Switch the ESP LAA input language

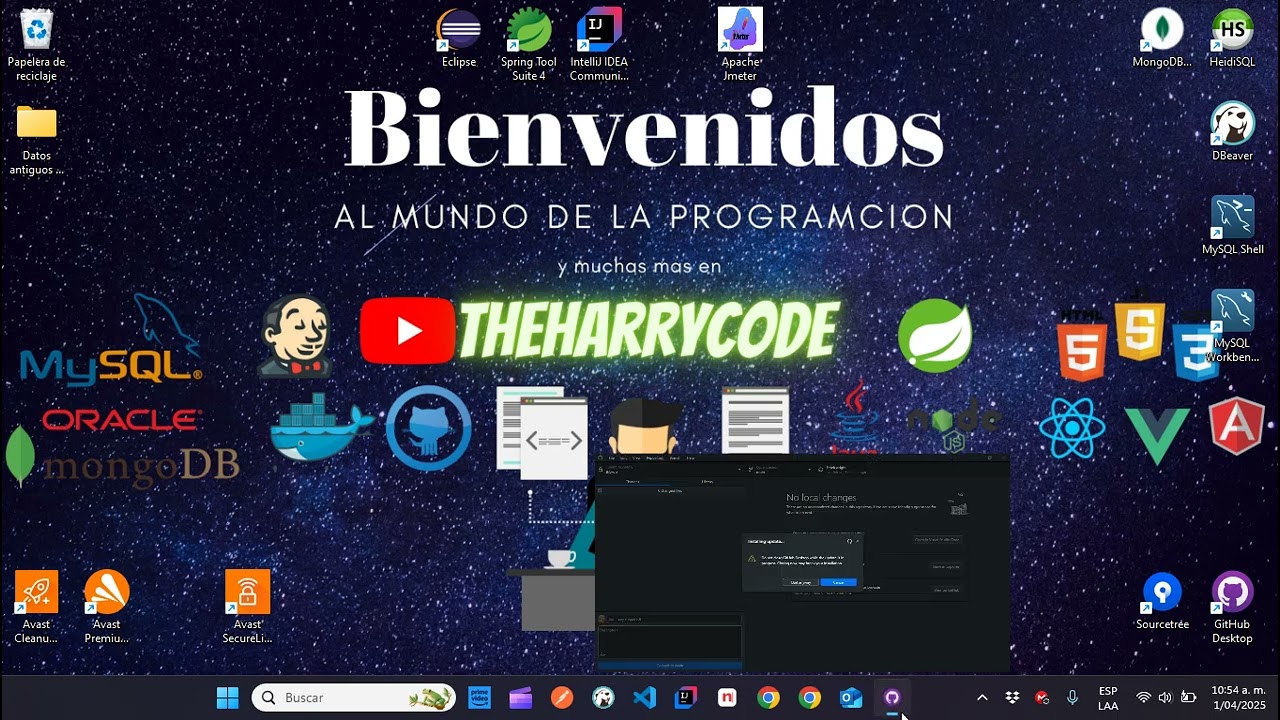point(1108,698)
